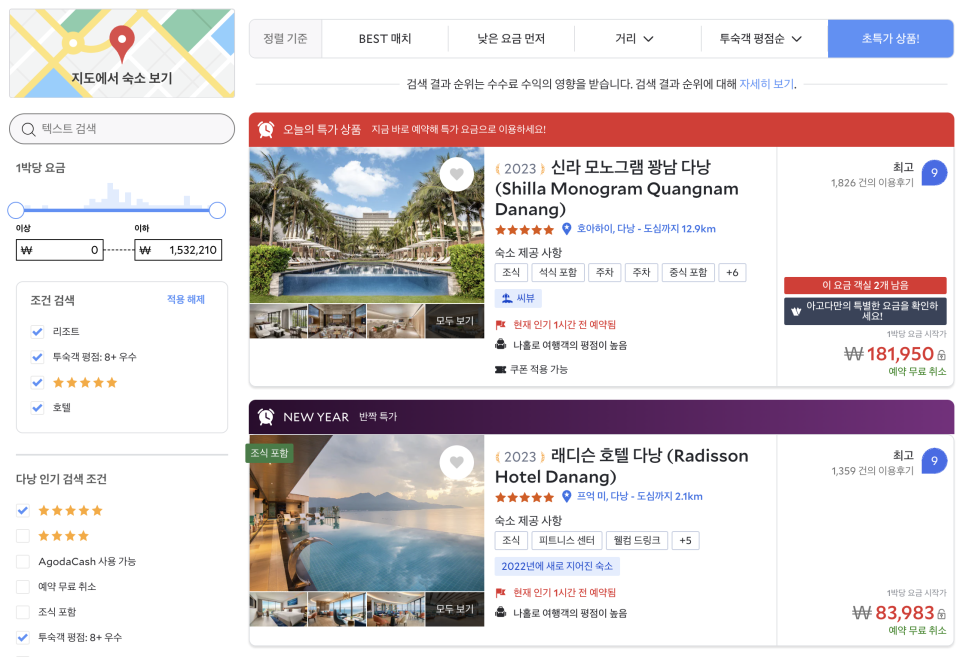966x657 pixels.
Task: Click the score 9 badge for Shilla Monogram
Action: pyautogui.click(x=934, y=173)
